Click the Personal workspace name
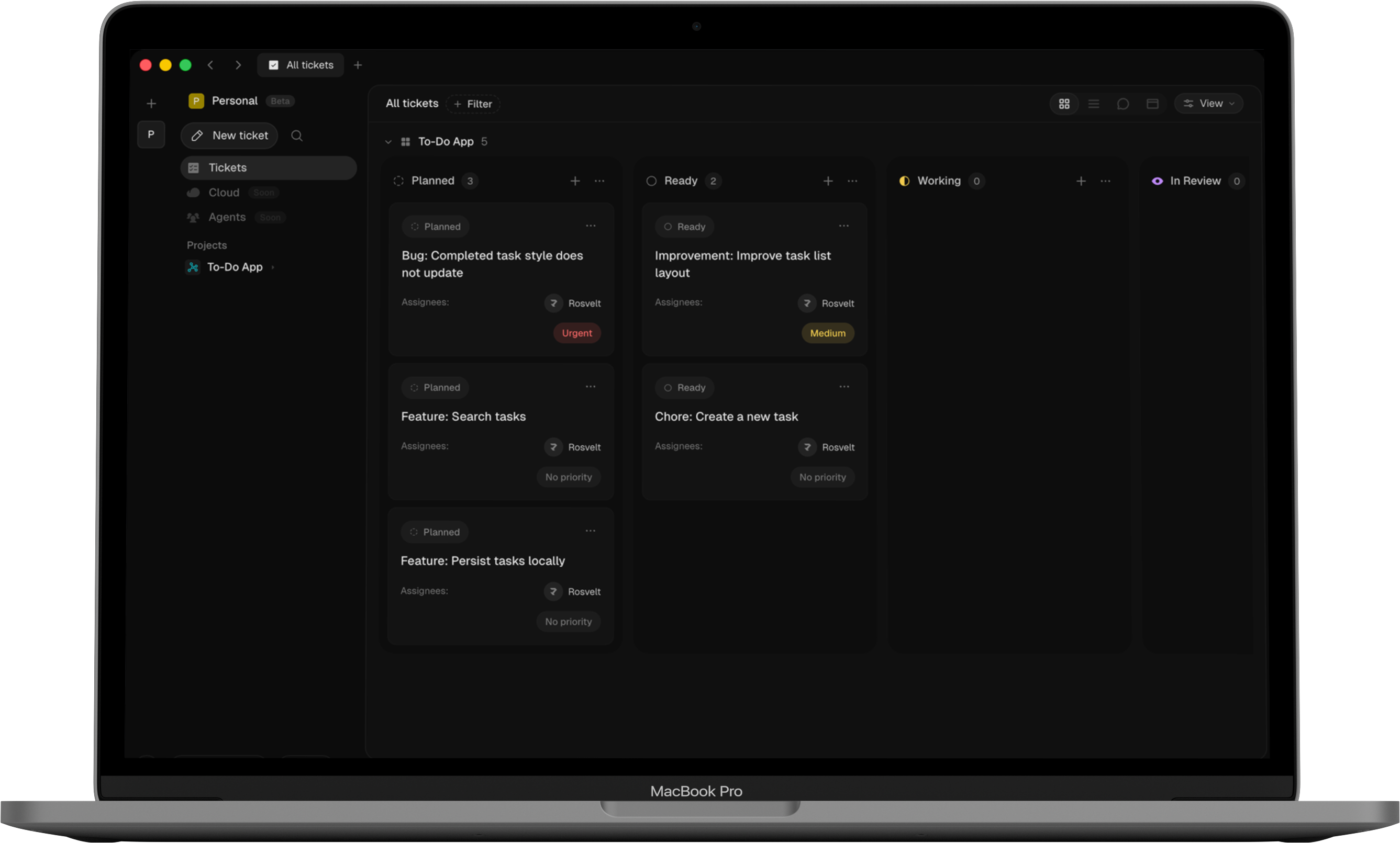This screenshot has width=1400, height=843. [x=235, y=100]
